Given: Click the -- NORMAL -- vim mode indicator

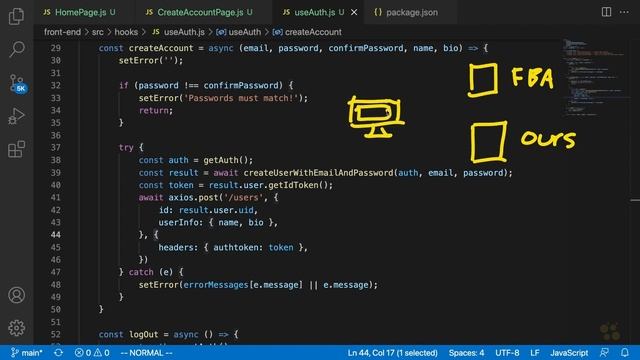Looking at the screenshot, I should click(x=147, y=353).
